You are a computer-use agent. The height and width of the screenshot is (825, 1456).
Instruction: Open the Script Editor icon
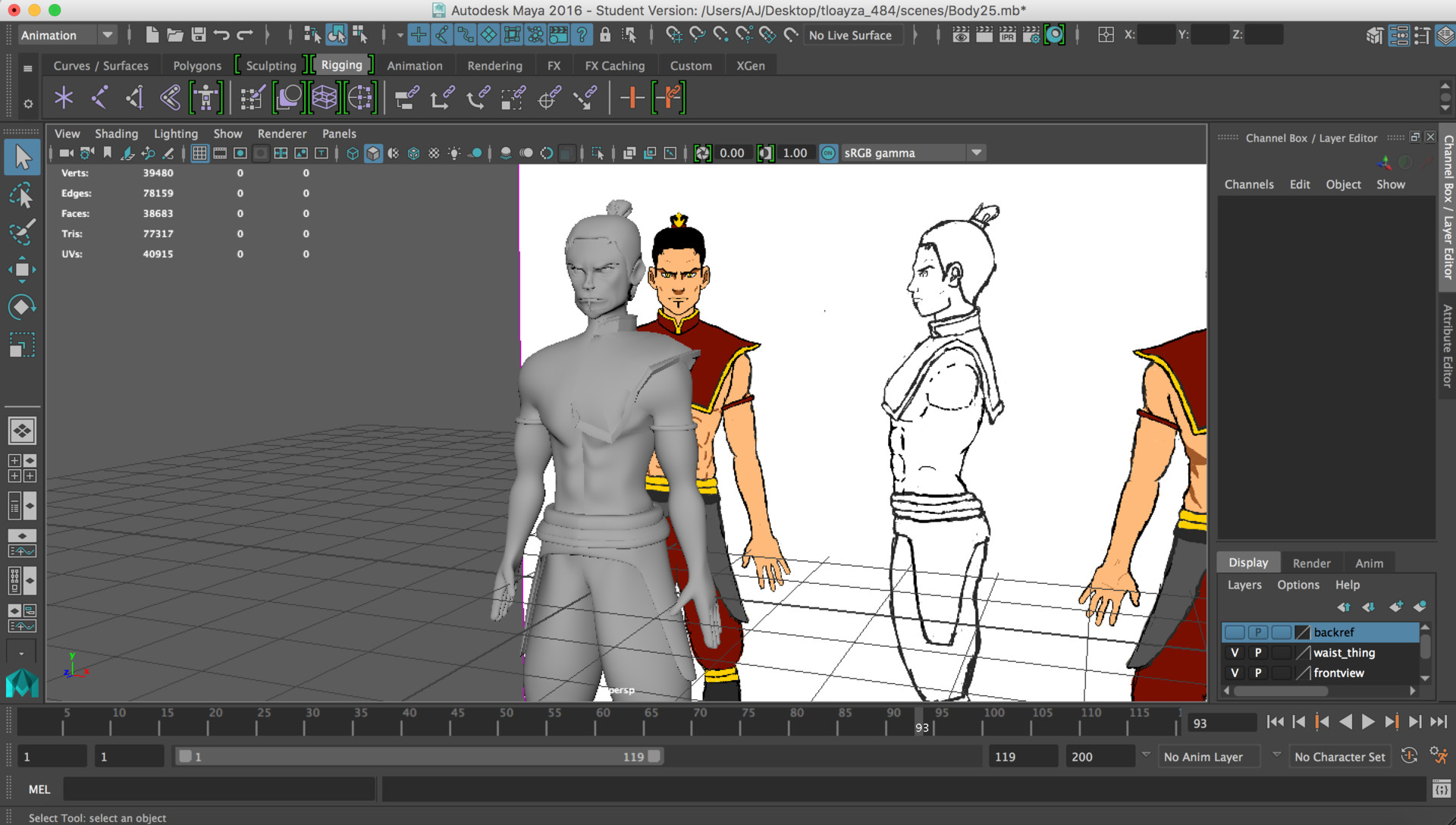click(1442, 789)
